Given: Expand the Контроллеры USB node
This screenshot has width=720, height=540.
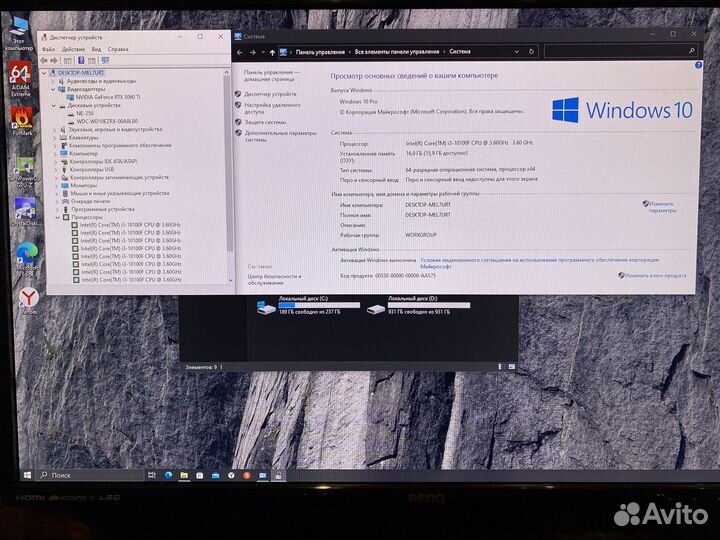Looking at the screenshot, I should [x=56, y=170].
